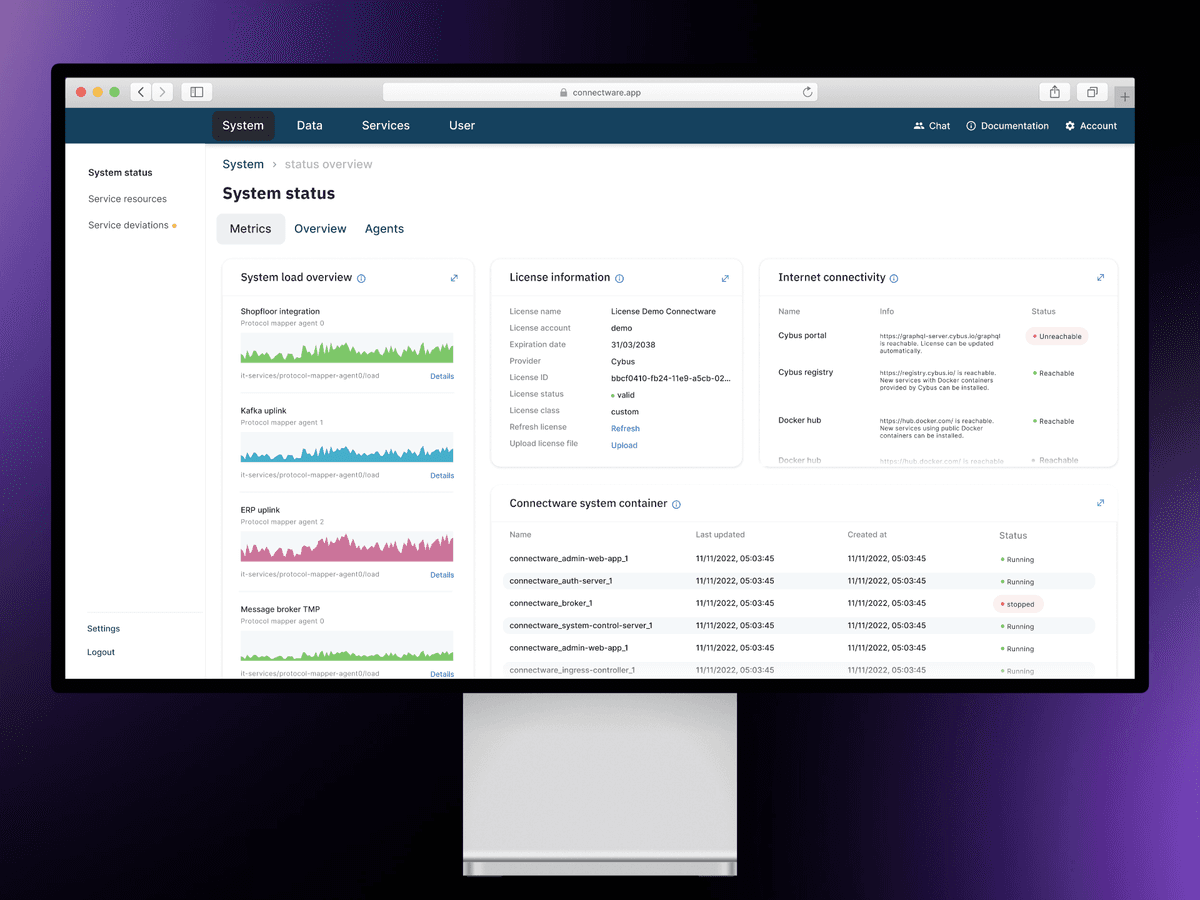1200x900 pixels.
Task: Click the Safari share icon
Action: point(1054,91)
